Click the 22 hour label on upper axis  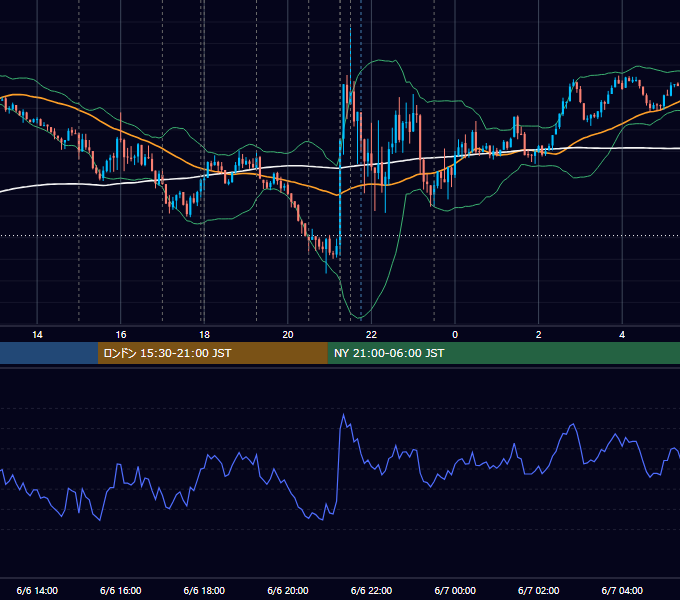point(371,335)
